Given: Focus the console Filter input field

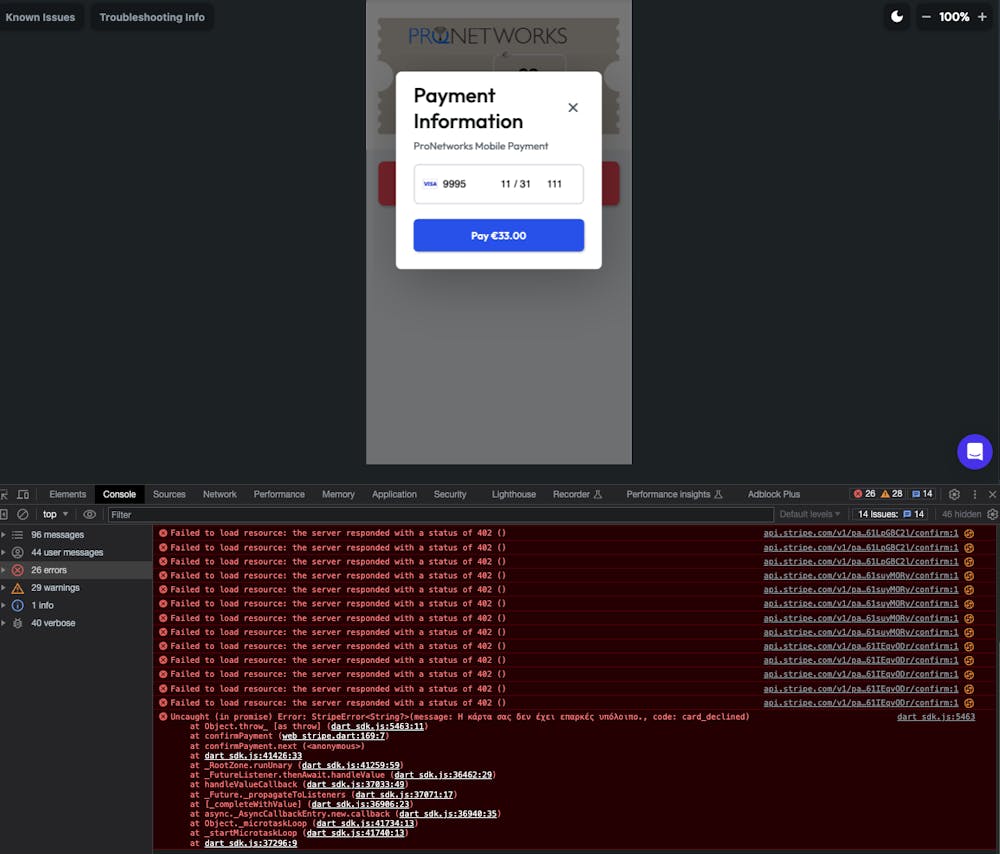Looking at the screenshot, I should [440, 514].
